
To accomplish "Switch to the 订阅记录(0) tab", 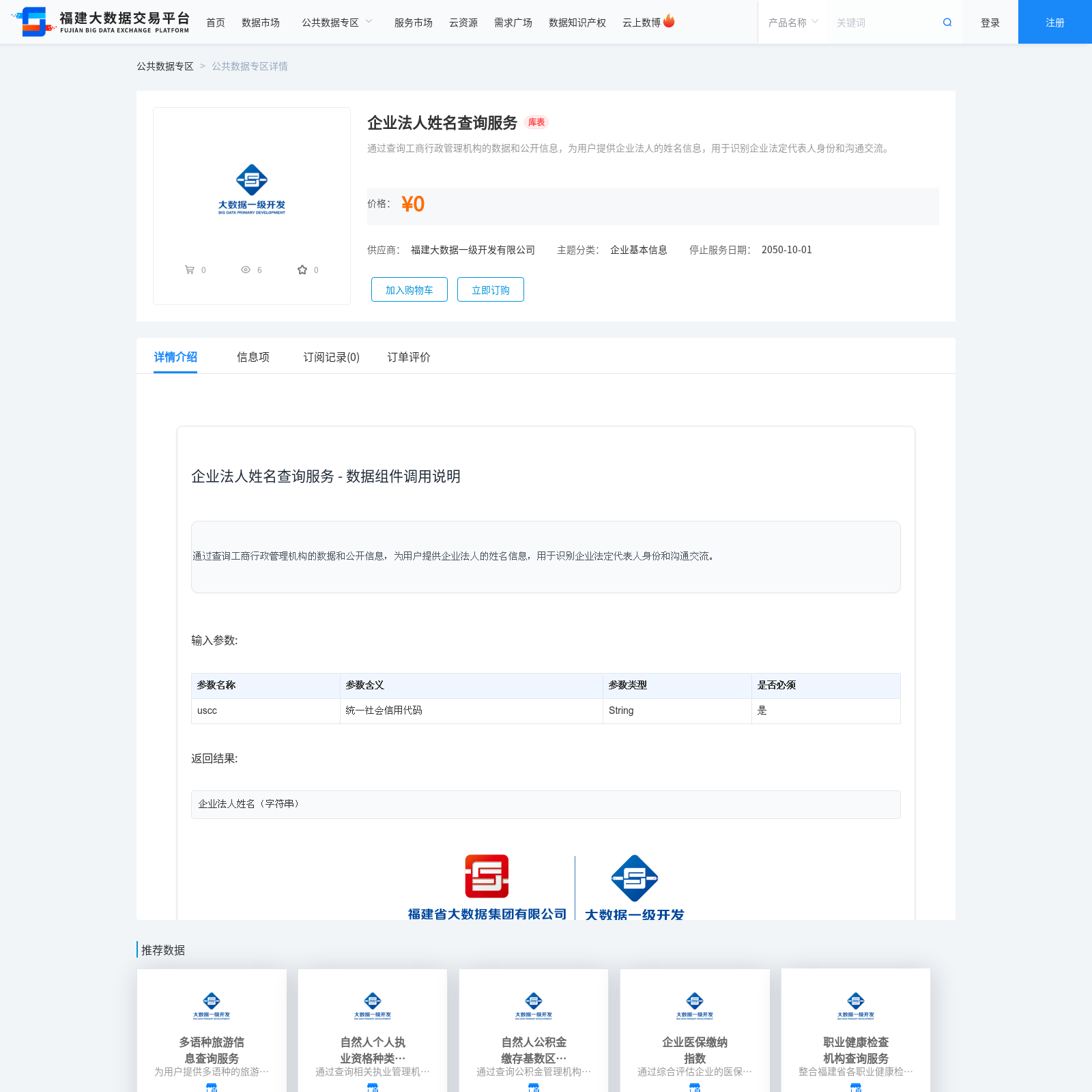I will coord(332,357).
